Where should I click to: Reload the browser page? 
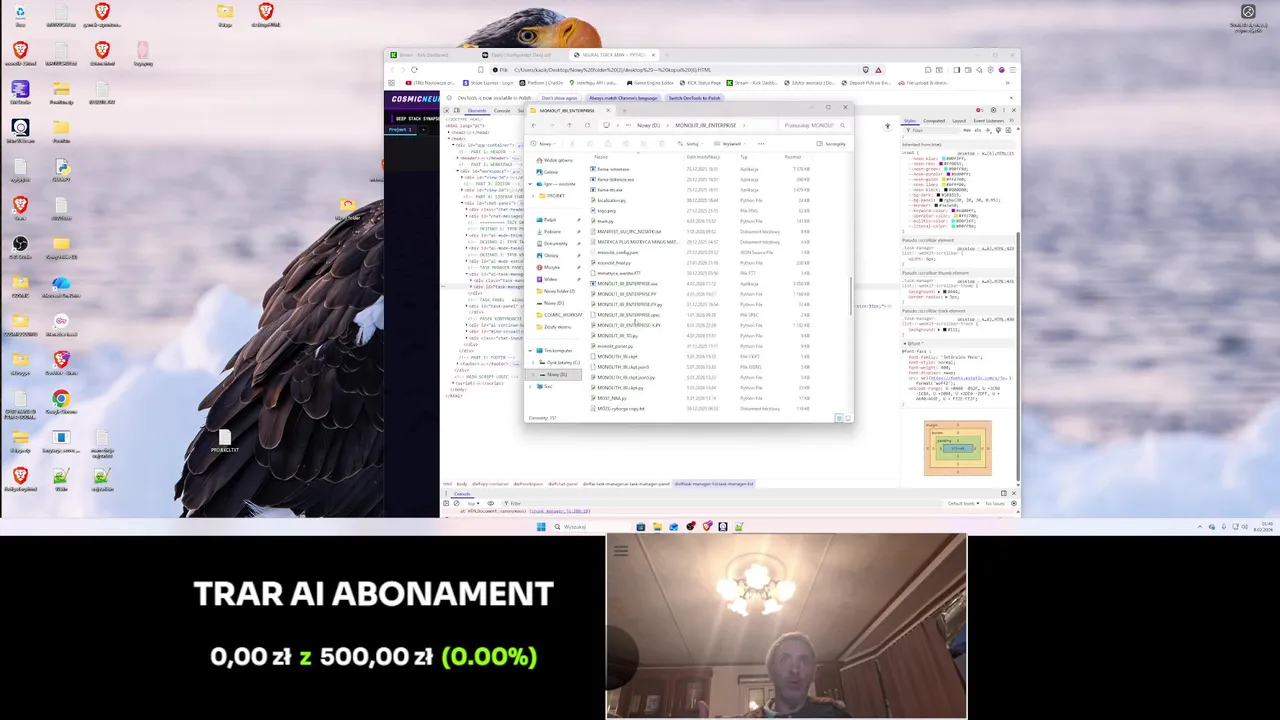point(414,70)
